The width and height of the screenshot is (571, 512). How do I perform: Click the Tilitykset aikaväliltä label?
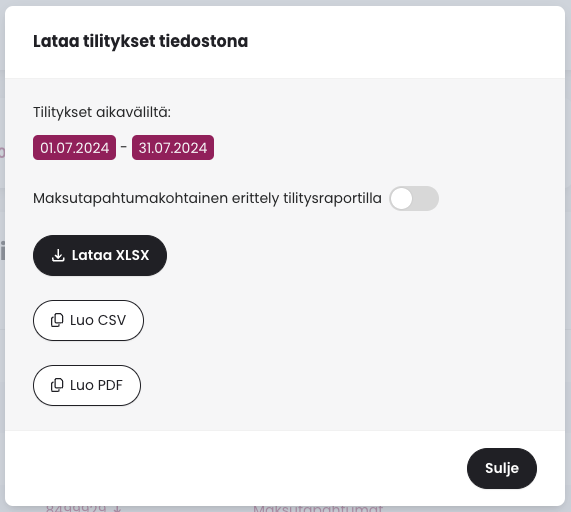102,112
